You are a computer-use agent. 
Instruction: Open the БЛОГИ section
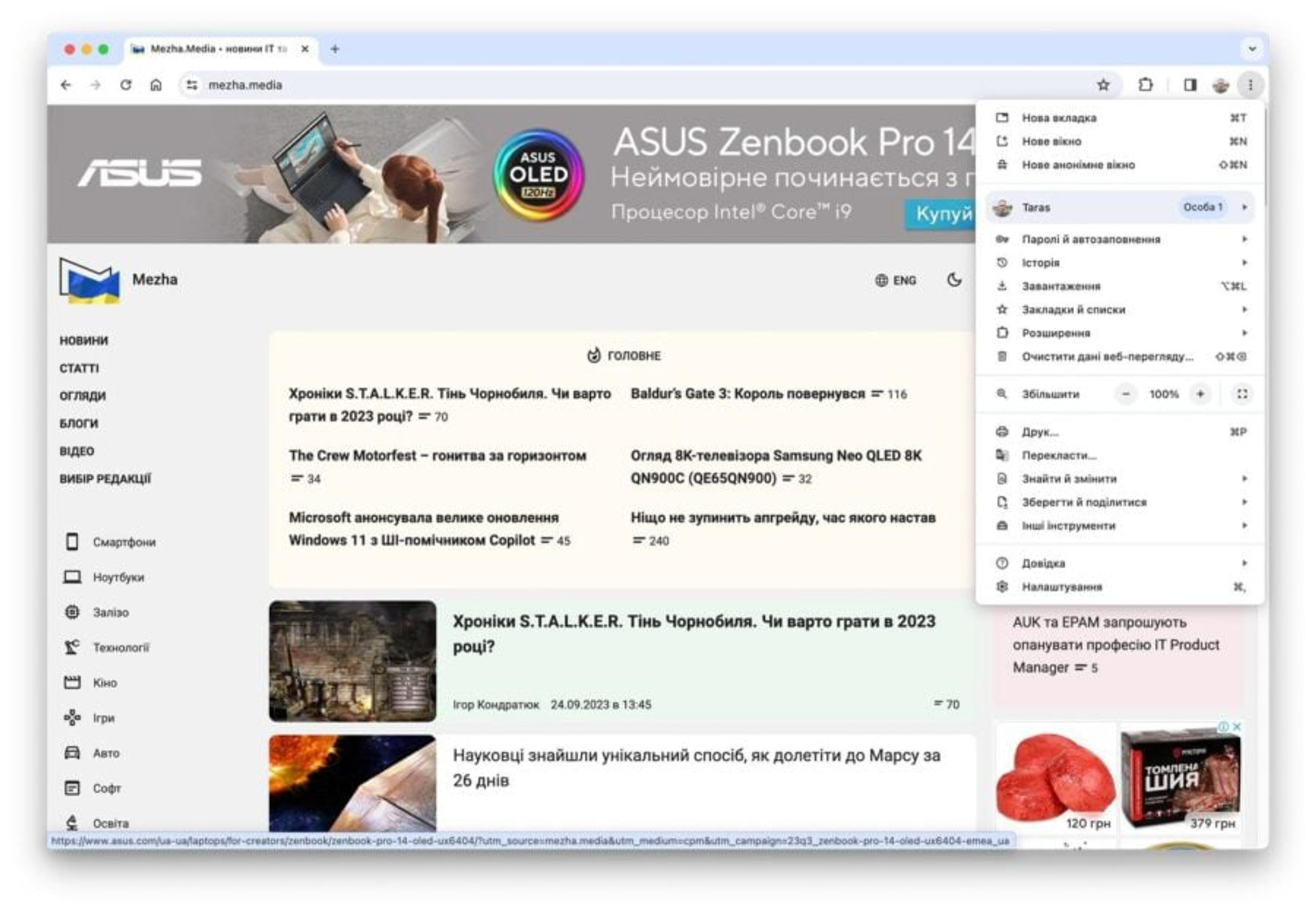point(78,423)
